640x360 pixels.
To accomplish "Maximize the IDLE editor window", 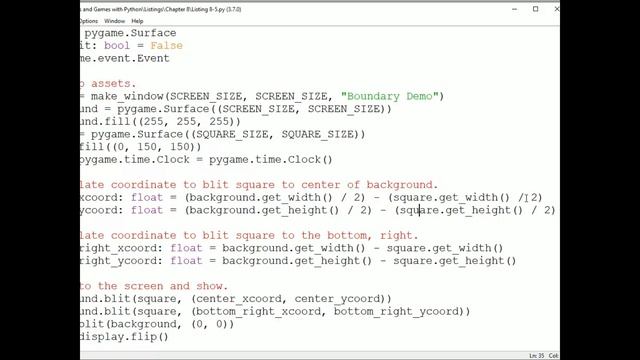I will coord(536,9).
